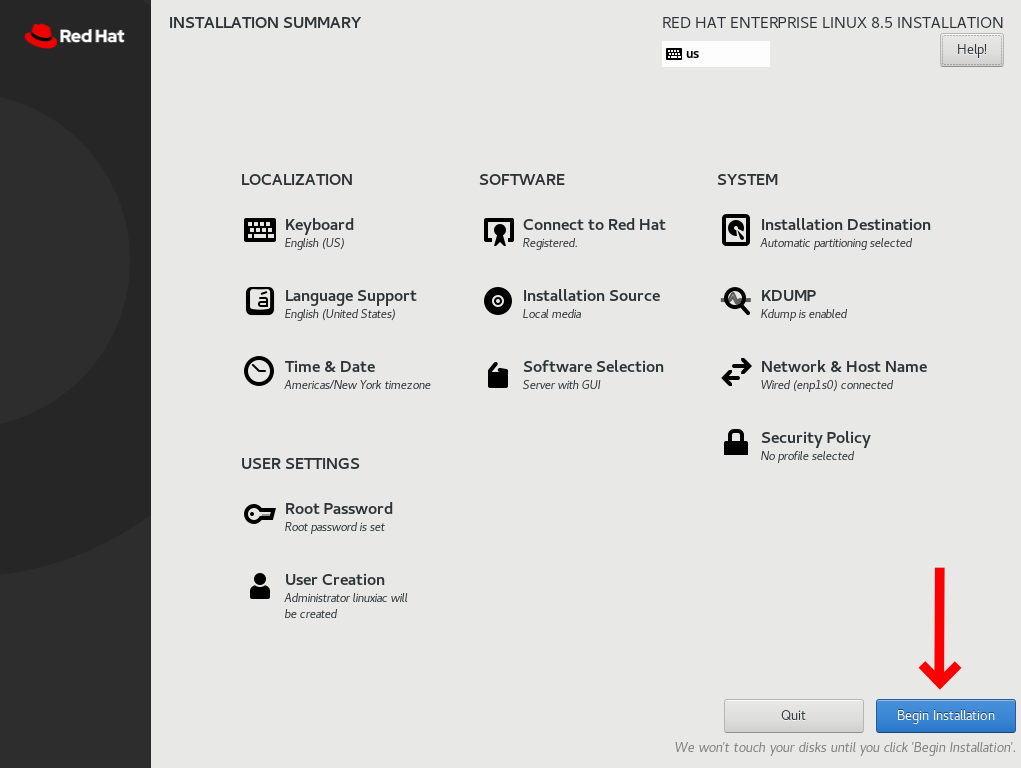Viewport: 1021px width, 768px height.
Task: Click the Red Hat logo
Action: [x=75, y=36]
